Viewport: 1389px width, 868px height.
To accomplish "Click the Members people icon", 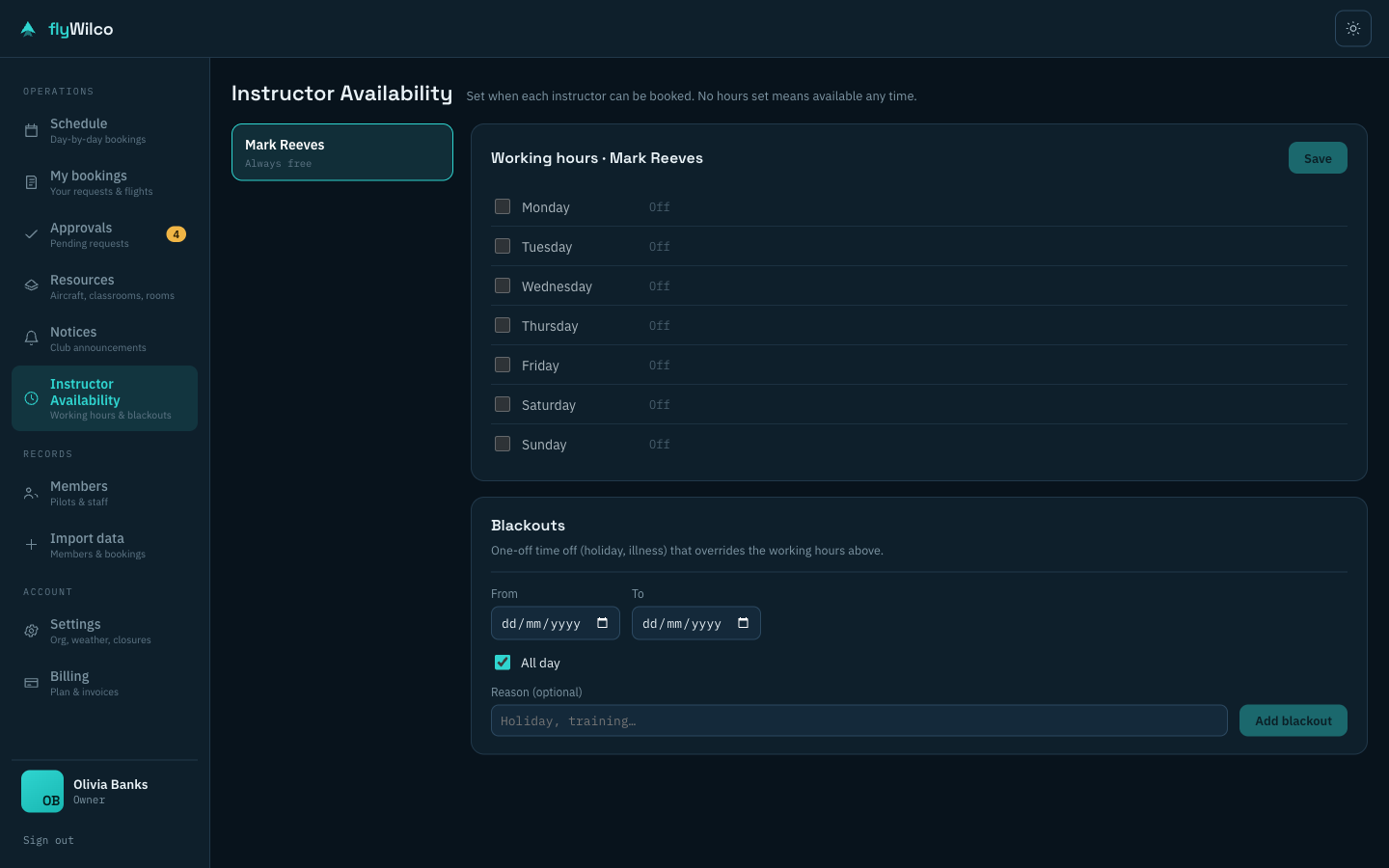I will click(x=31, y=493).
